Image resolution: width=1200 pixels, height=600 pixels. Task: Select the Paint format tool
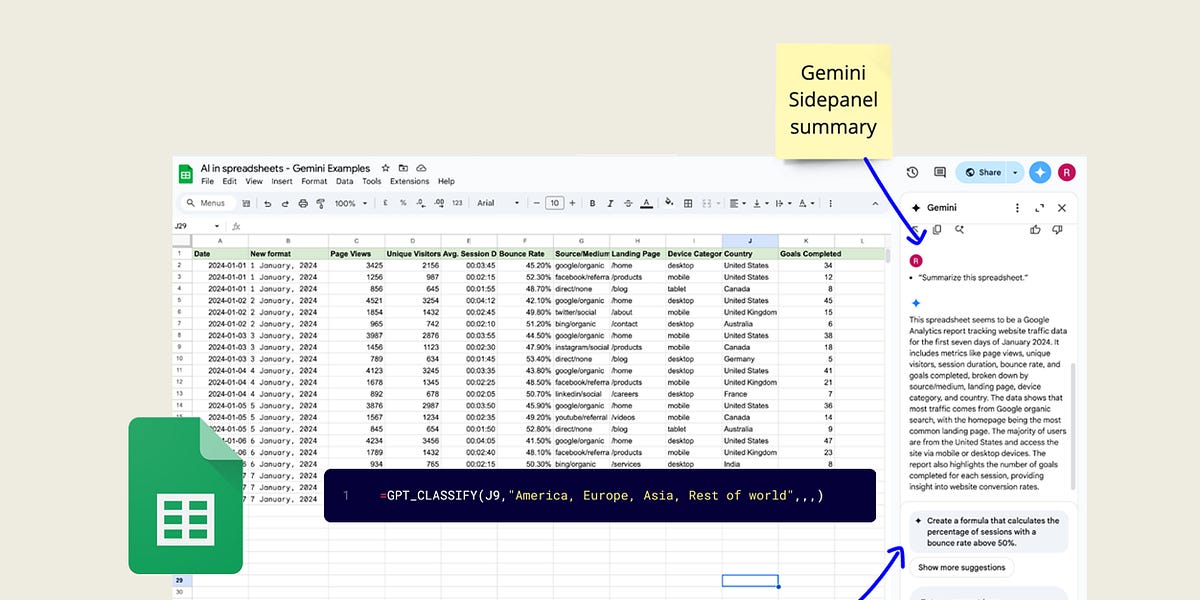[x=320, y=202]
